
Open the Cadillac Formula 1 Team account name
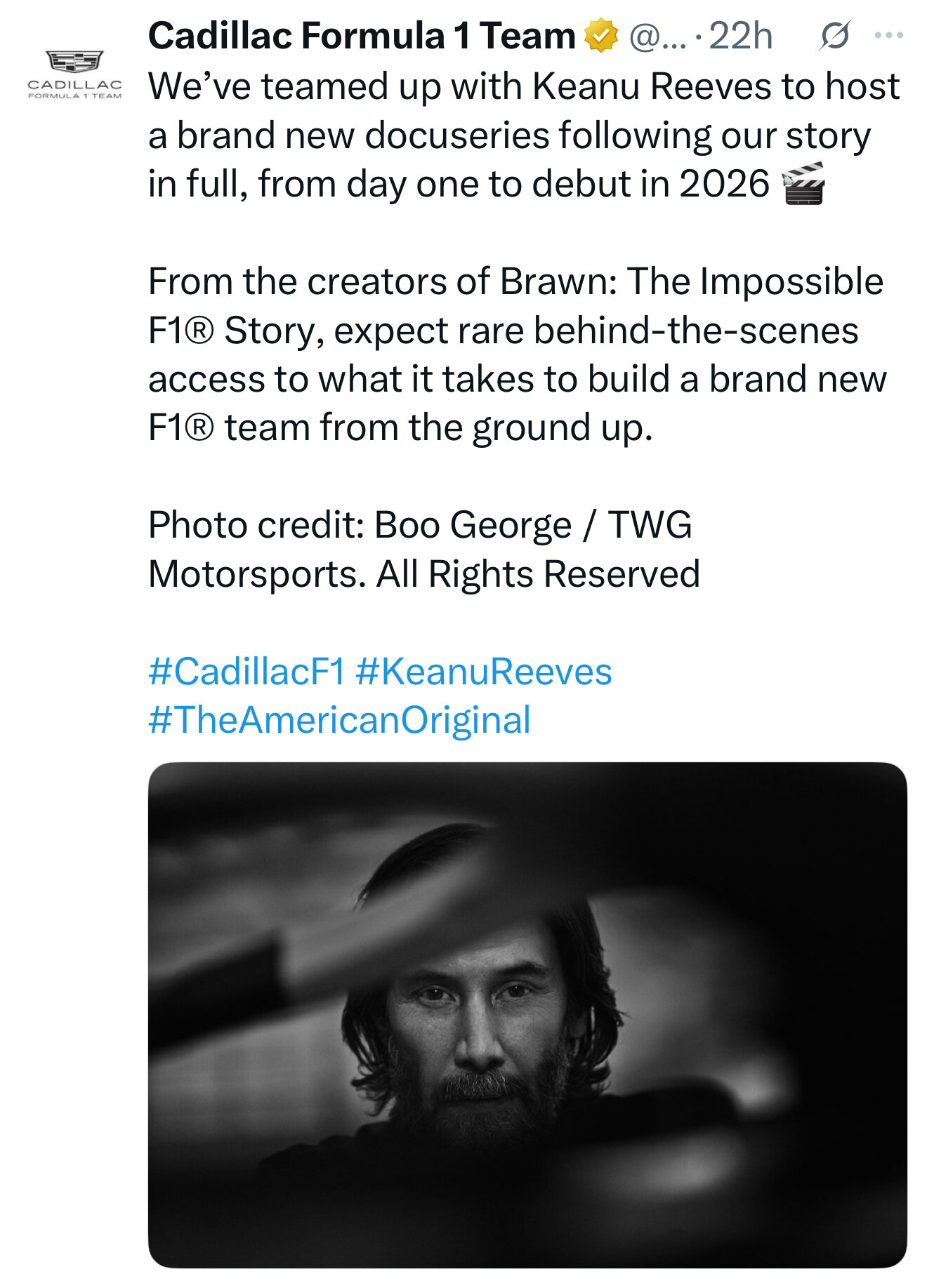[x=362, y=36]
